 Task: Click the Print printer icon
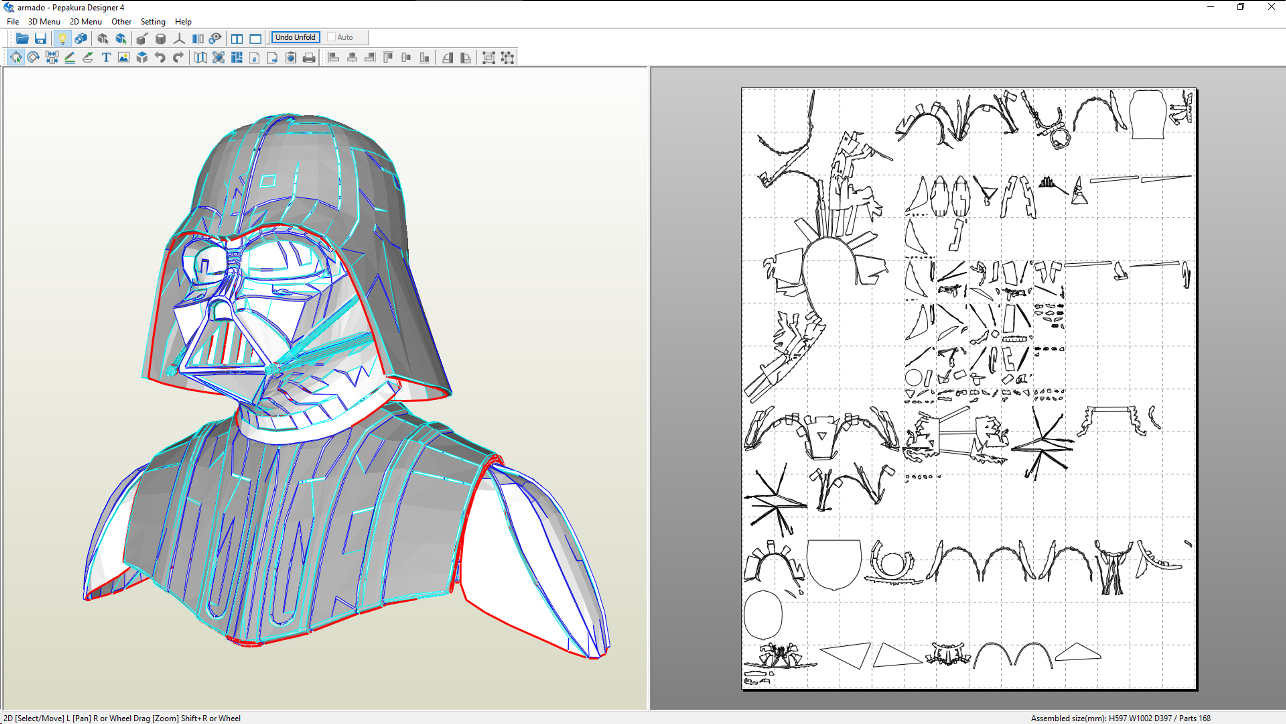[x=309, y=57]
